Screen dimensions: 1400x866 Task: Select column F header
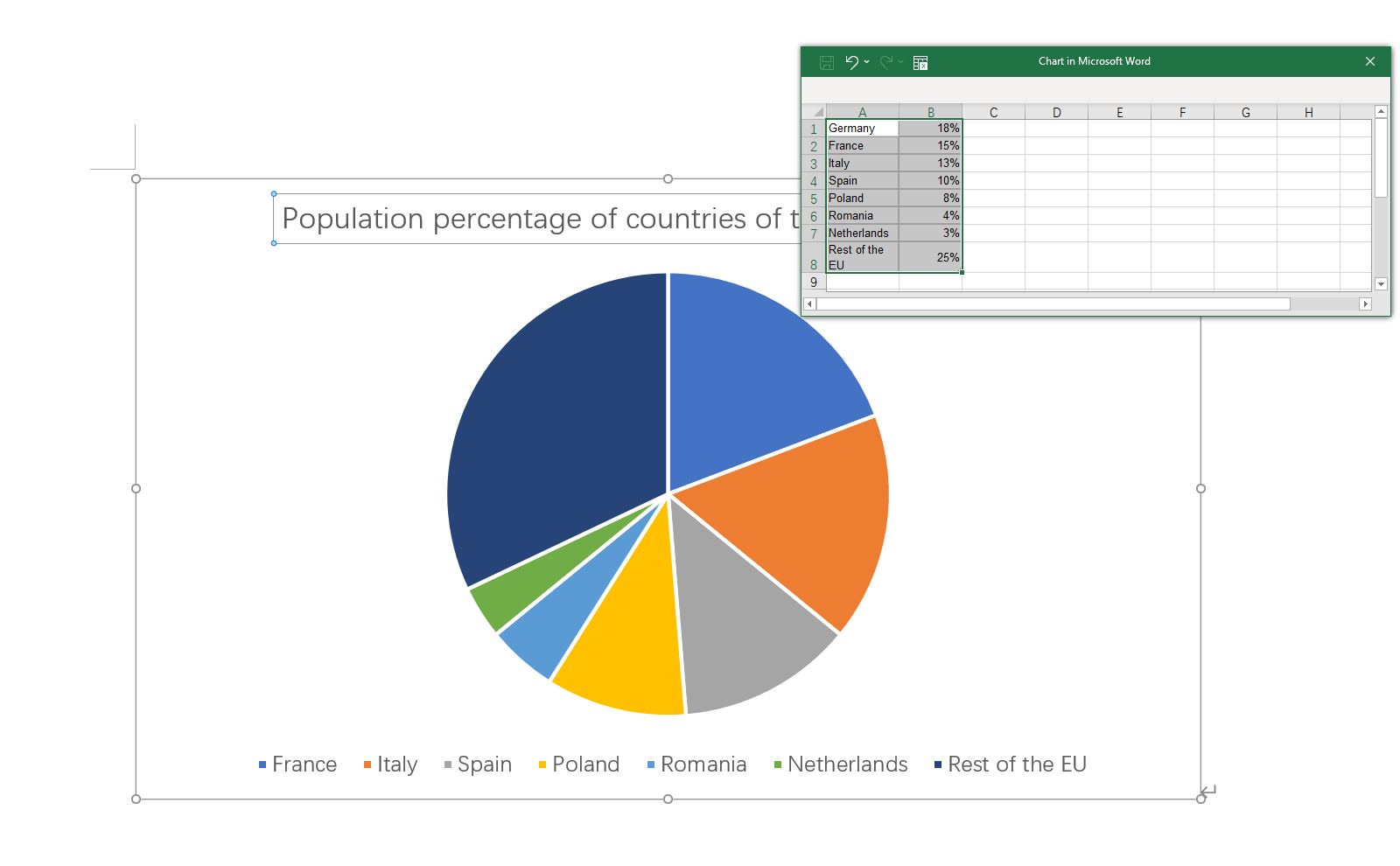pyautogui.click(x=1183, y=112)
